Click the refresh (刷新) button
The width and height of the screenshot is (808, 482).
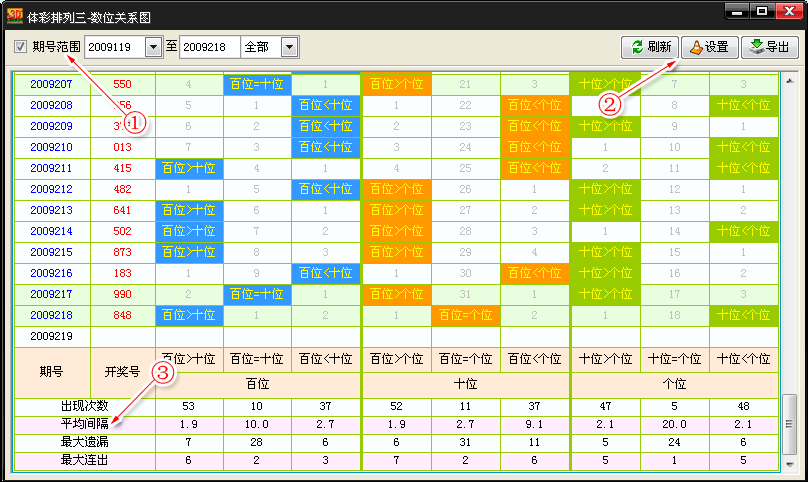650,47
